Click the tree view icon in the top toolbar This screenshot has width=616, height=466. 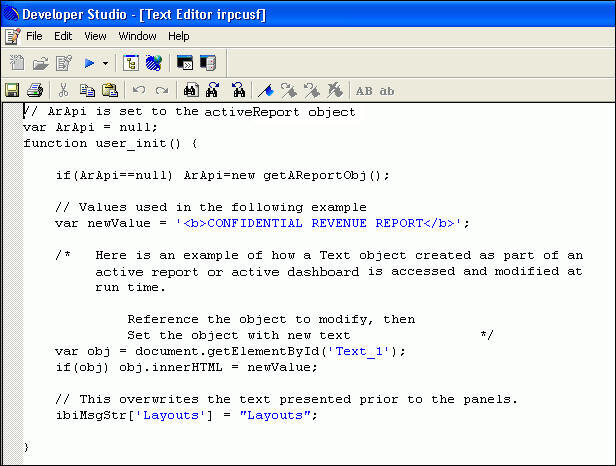point(131,63)
